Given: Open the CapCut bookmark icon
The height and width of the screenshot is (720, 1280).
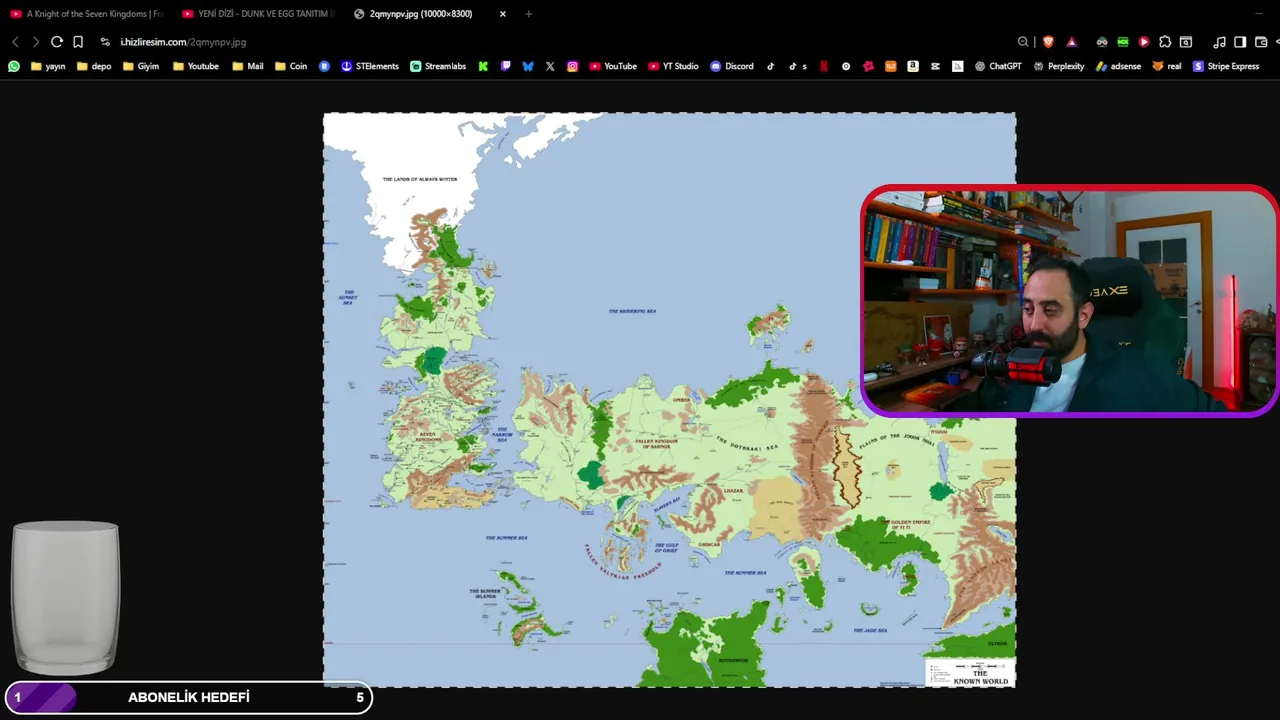Looking at the screenshot, I should point(935,66).
